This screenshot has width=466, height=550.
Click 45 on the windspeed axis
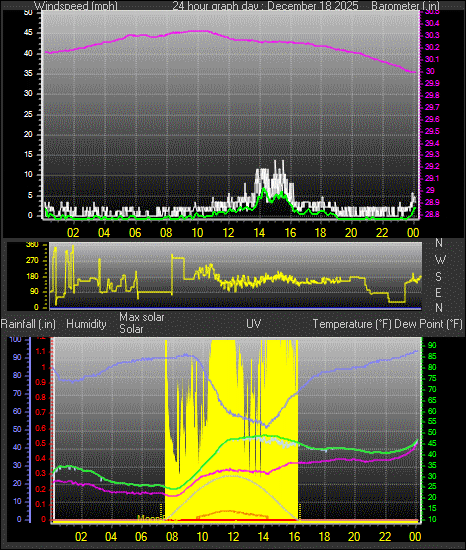[x=28, y=33]
